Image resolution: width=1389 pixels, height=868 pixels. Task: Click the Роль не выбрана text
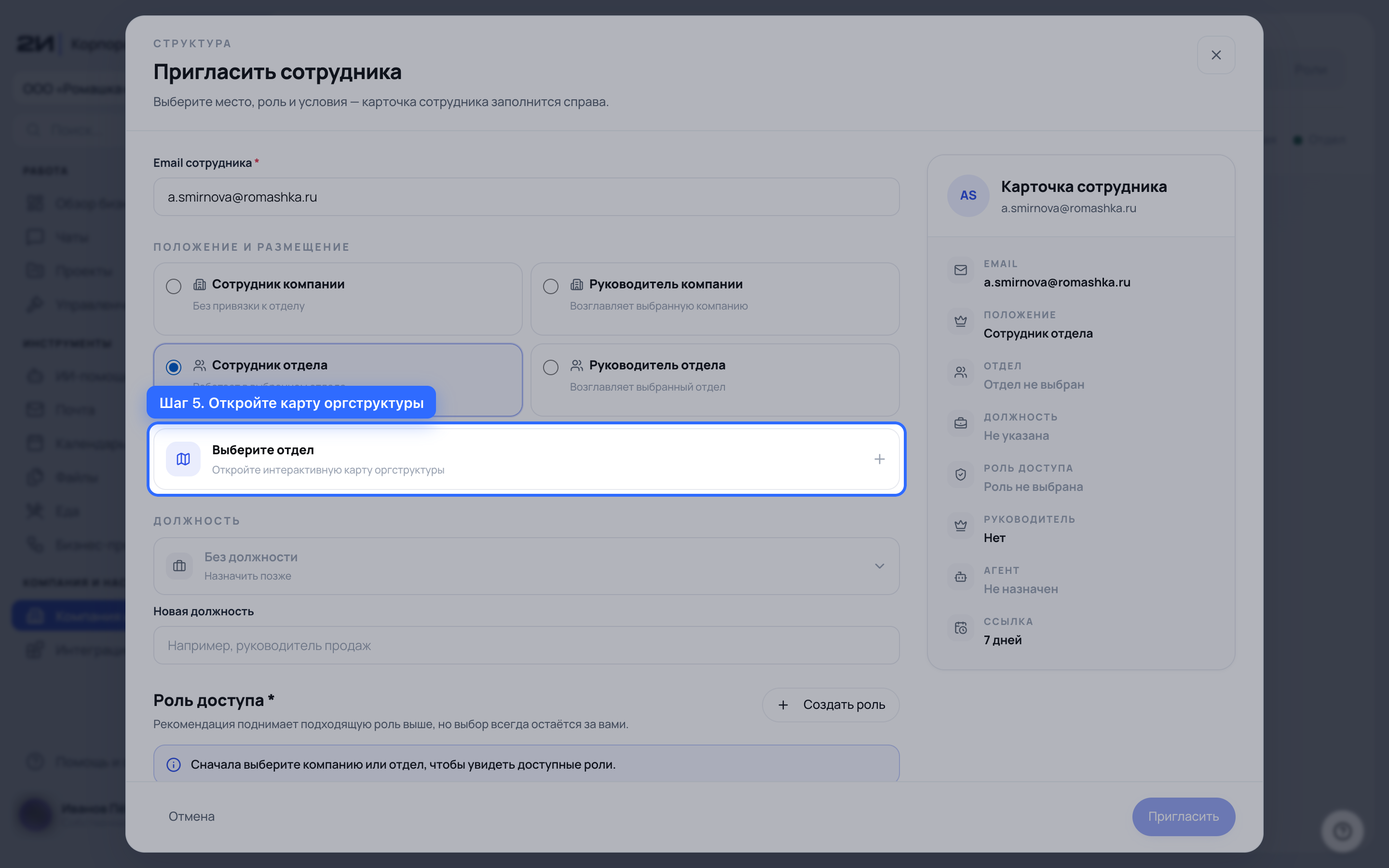(x=1033, y=487)
